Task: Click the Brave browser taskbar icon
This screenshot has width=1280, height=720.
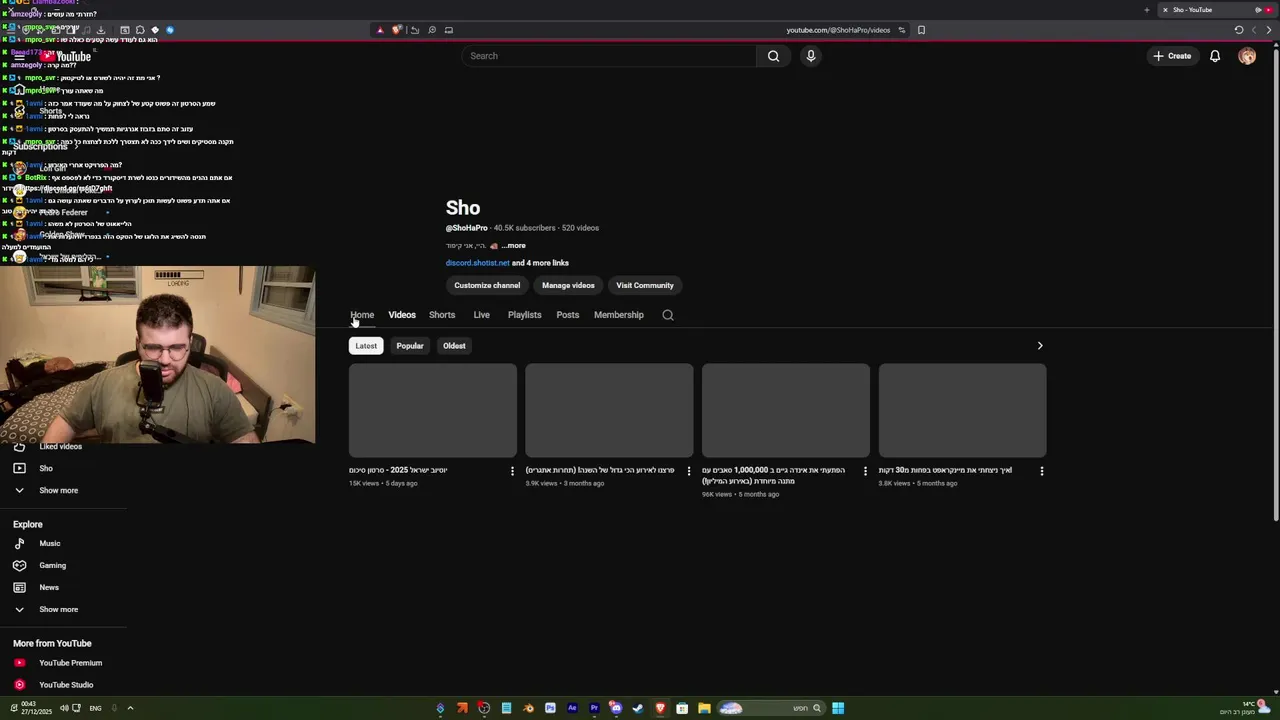Action: coord(660,708)
